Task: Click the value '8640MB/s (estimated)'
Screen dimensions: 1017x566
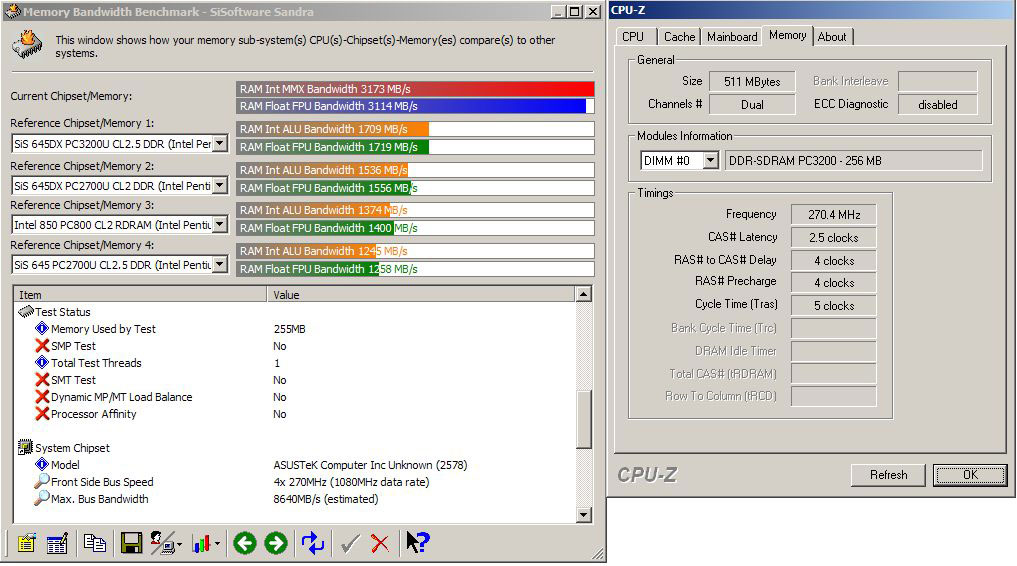Action: tap(326, 499)
